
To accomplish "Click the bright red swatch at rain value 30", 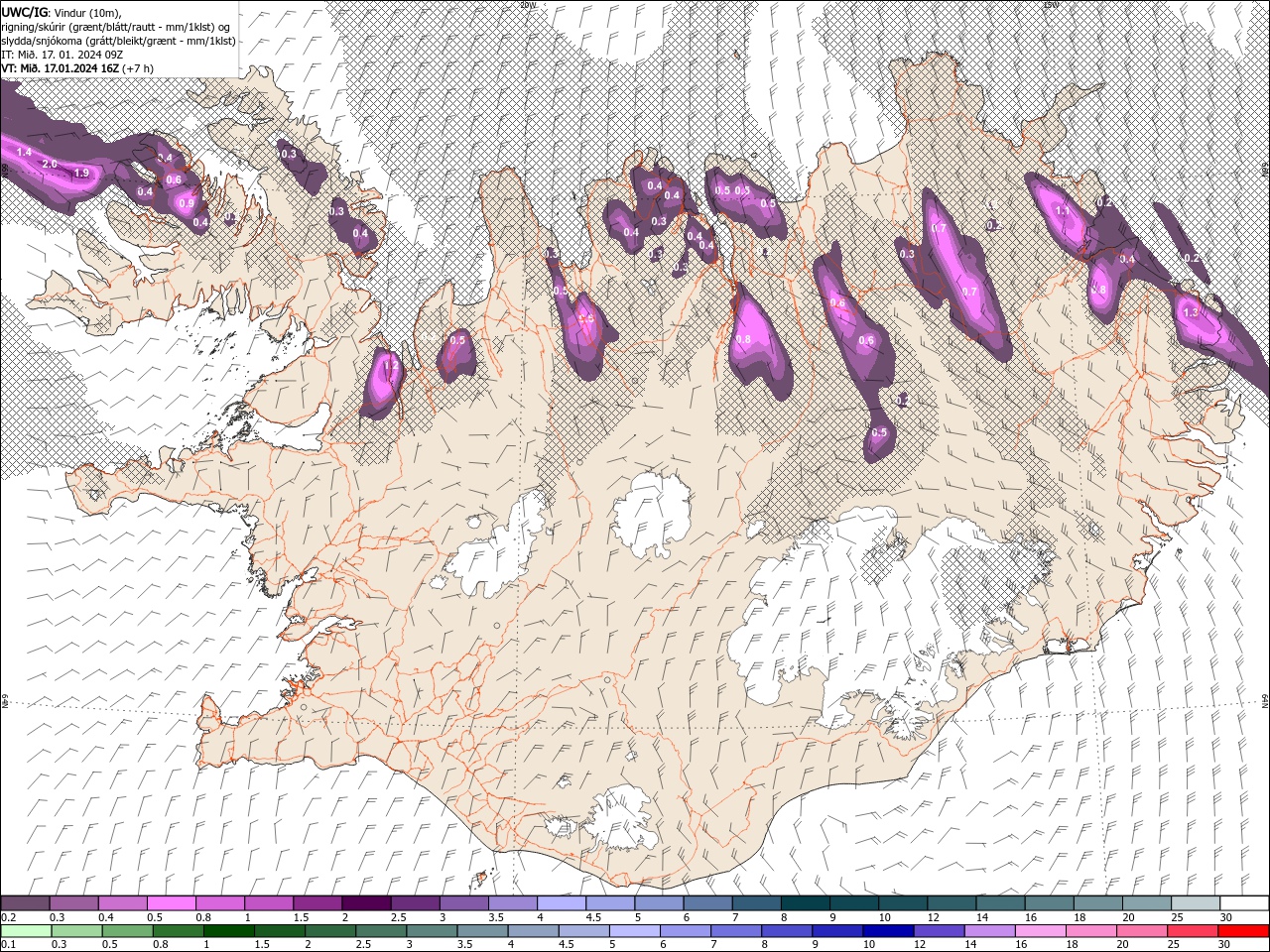I will coord(1243,931).
